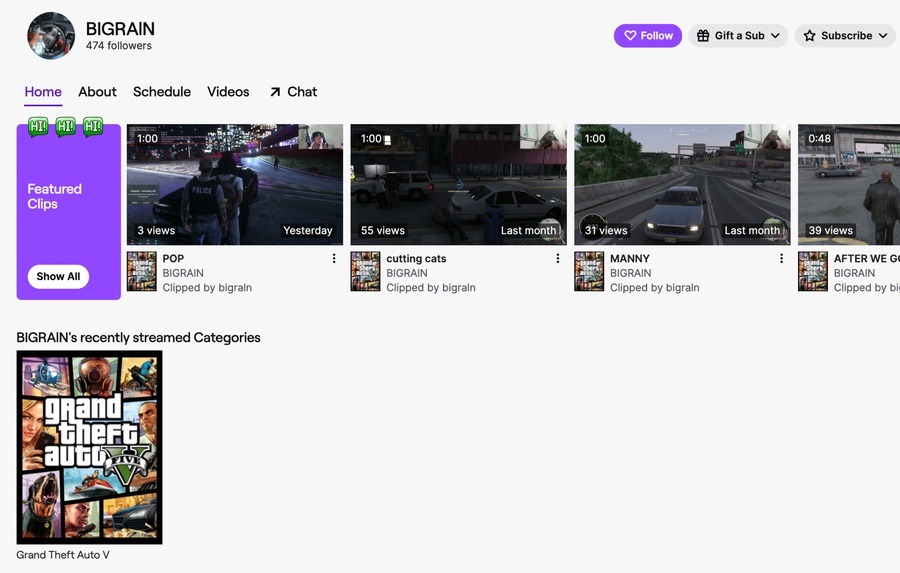Viewport: 900px width, 573px height.
Task: Go to the Schedule tab
Action: (161, 92)
